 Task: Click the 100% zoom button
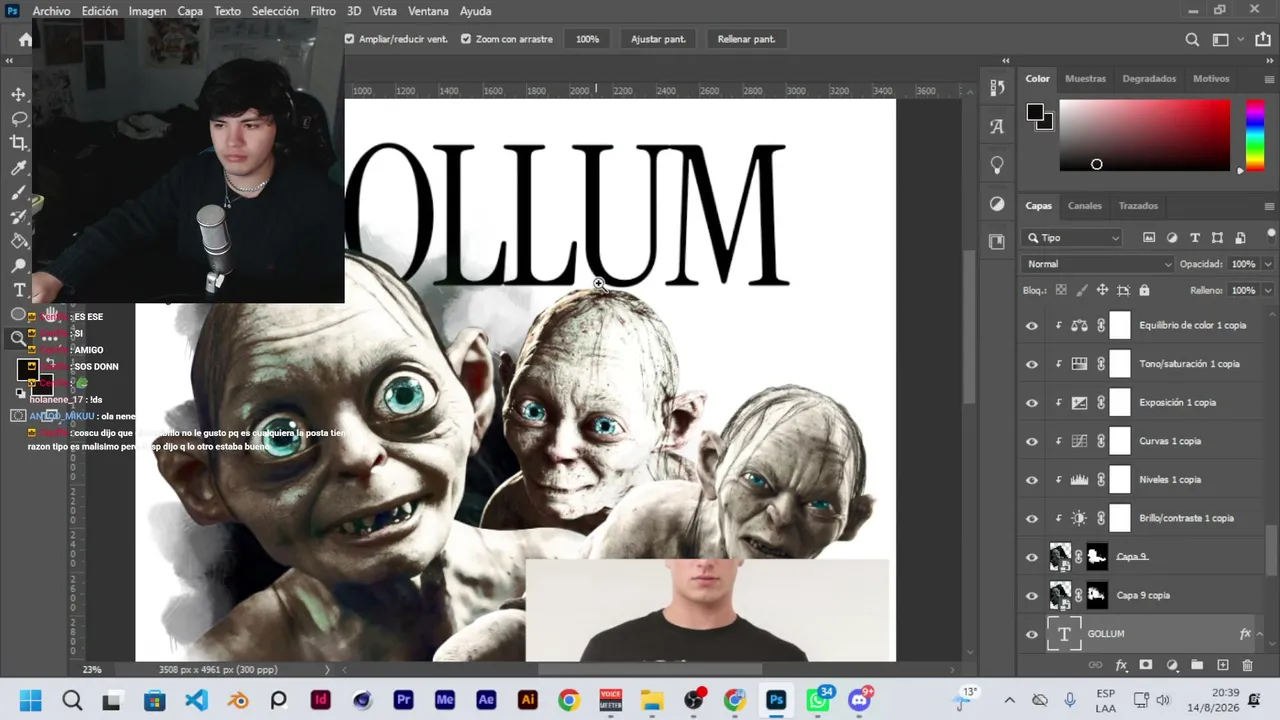click(x=587, y=39)
